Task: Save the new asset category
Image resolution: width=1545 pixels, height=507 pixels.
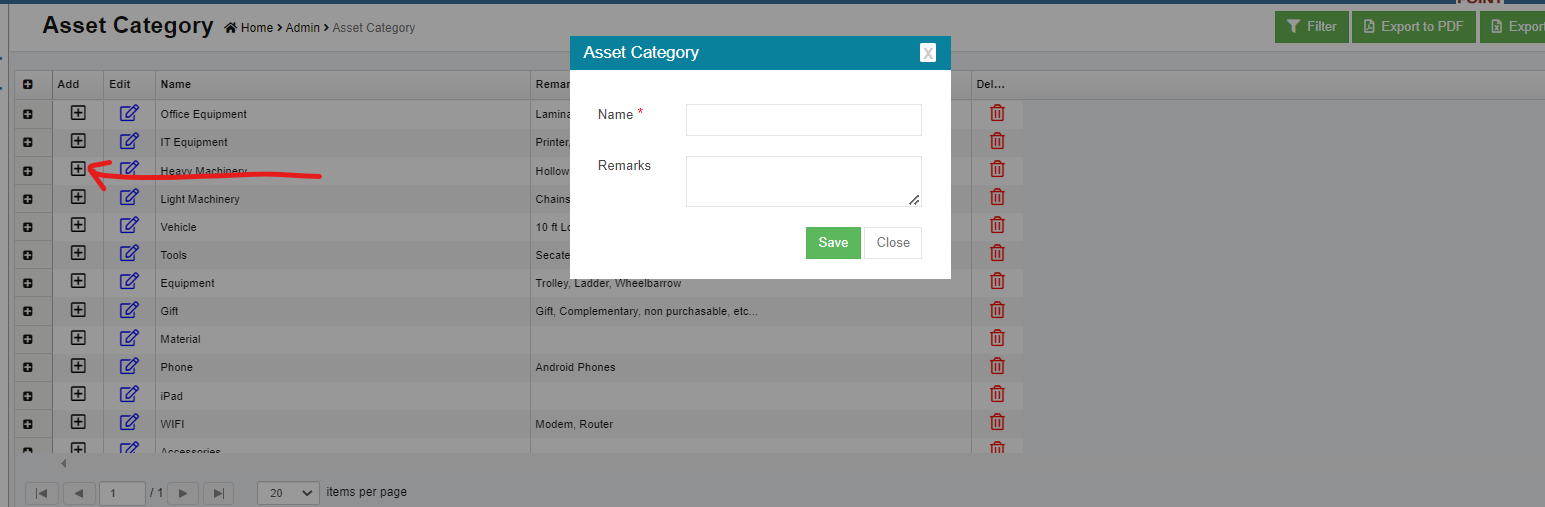Action: (x=832, y=243)
